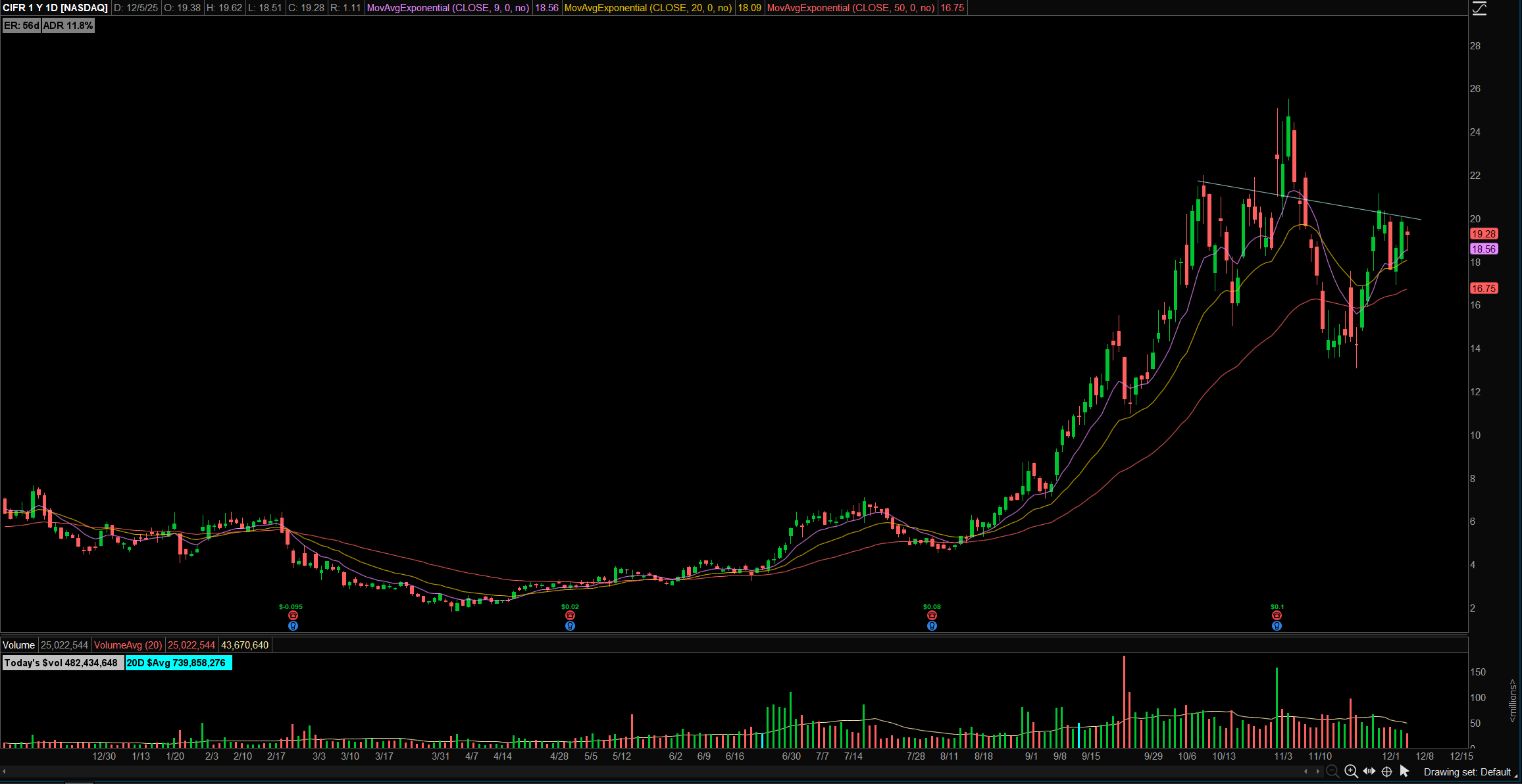Click the 20-period MovAvgExponential study label
This screenshot has width=1522, height=784.
pyautogui.click(x=647, y=8)
